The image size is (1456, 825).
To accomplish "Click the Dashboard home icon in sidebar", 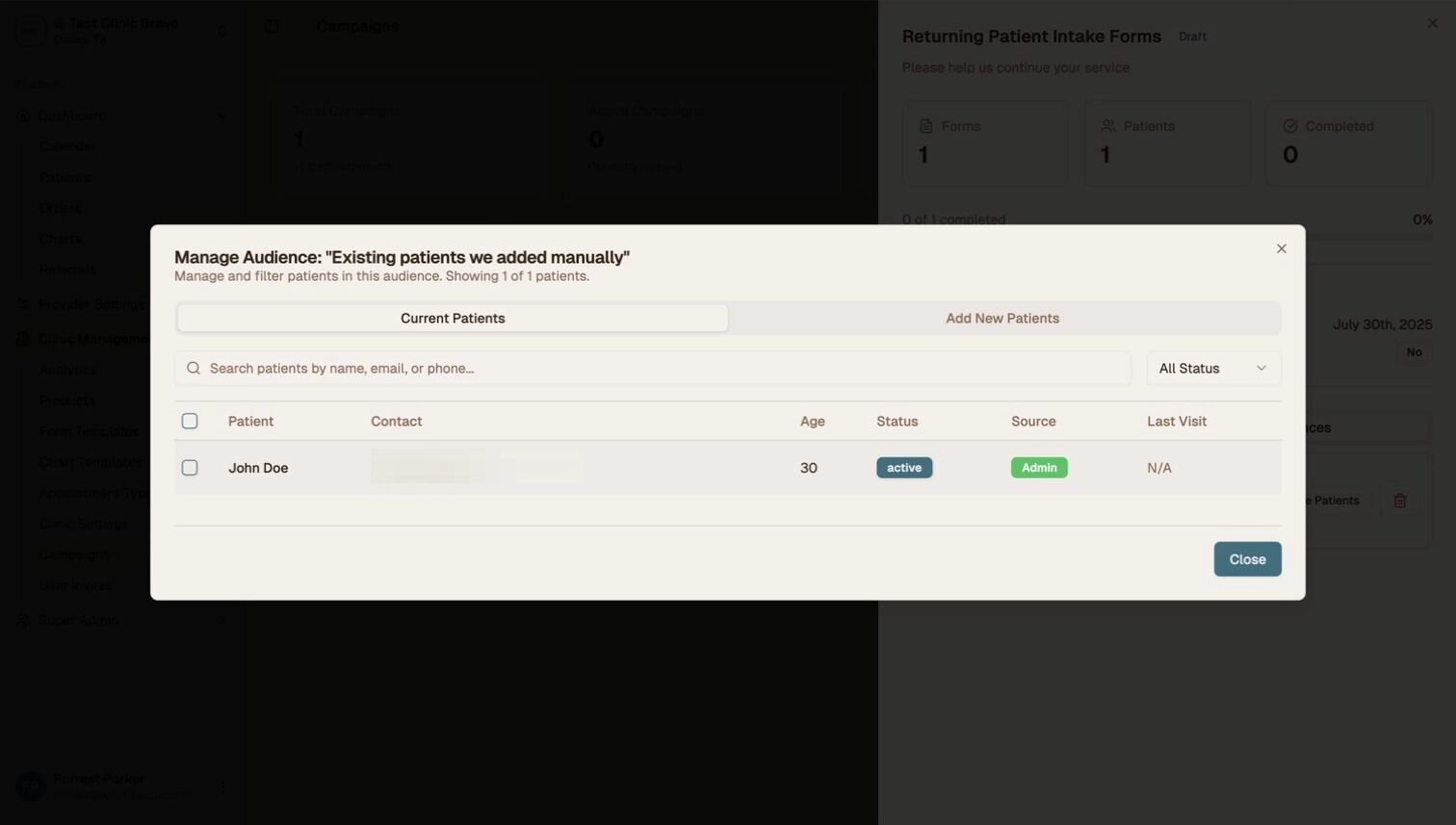I will tap(23, 116).
